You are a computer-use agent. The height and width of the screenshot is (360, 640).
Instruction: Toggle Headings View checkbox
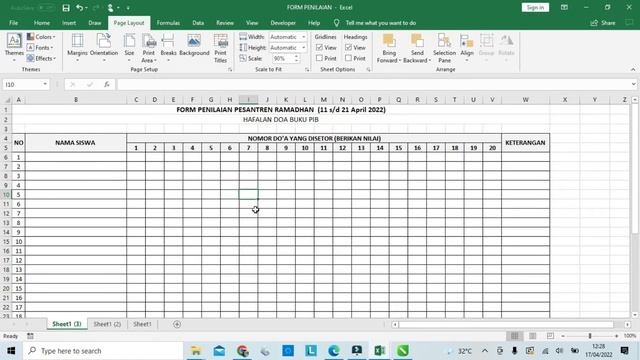348,48
